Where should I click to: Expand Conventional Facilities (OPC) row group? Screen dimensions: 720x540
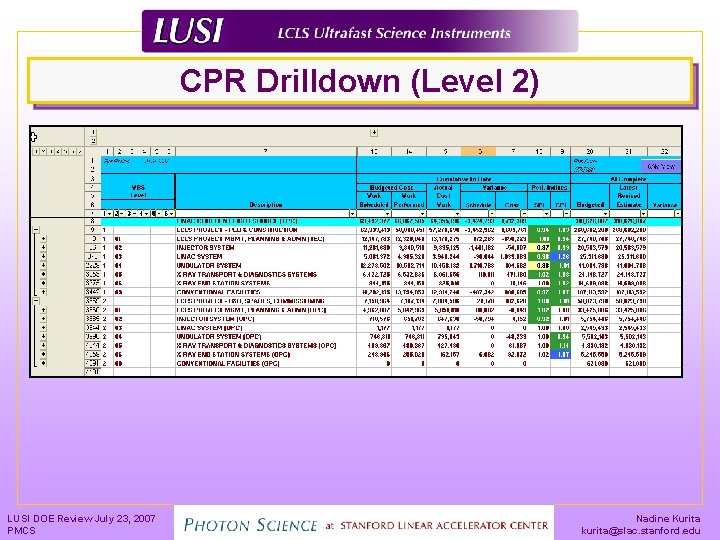click(44, 363)
